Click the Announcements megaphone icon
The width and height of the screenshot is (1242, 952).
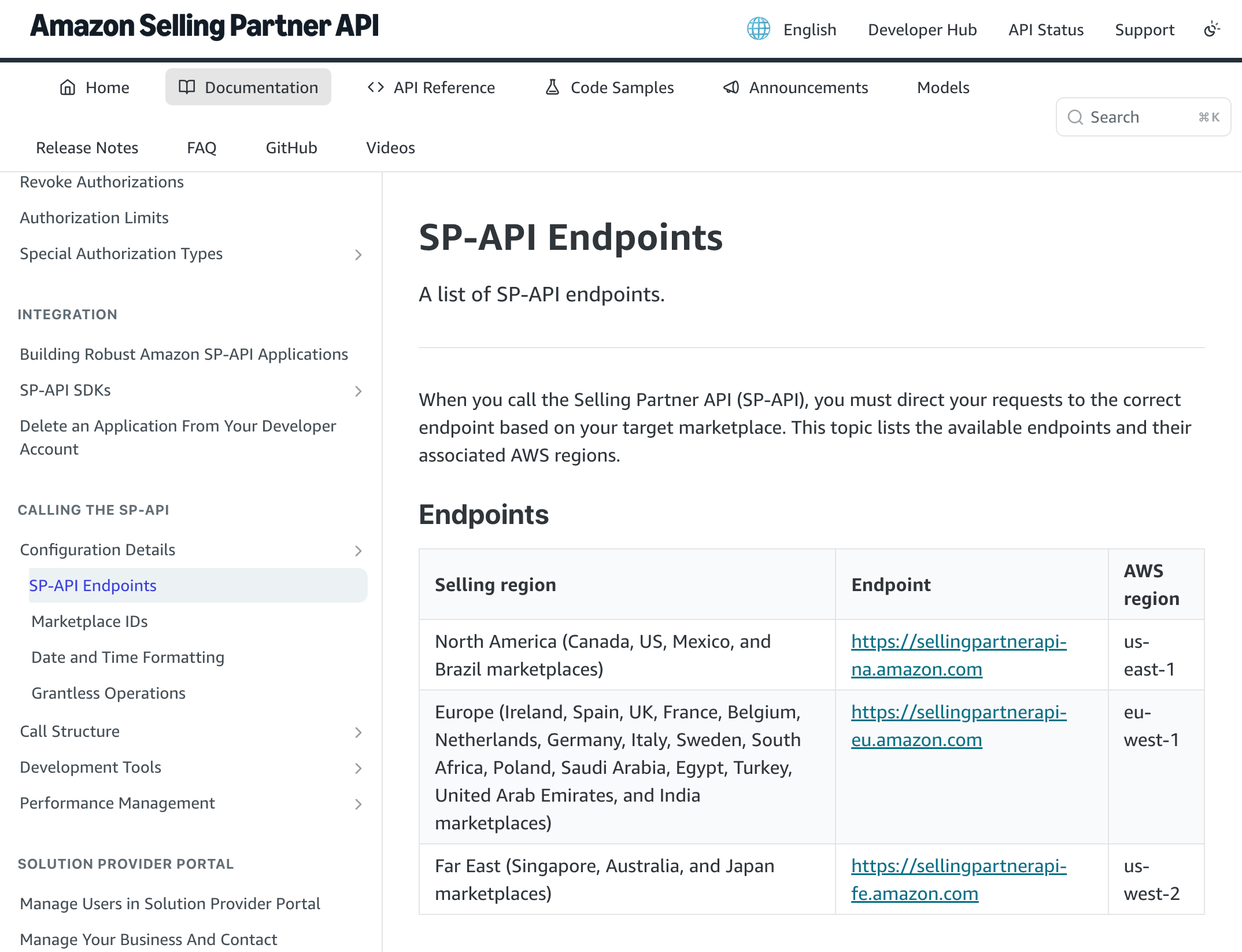731,87
